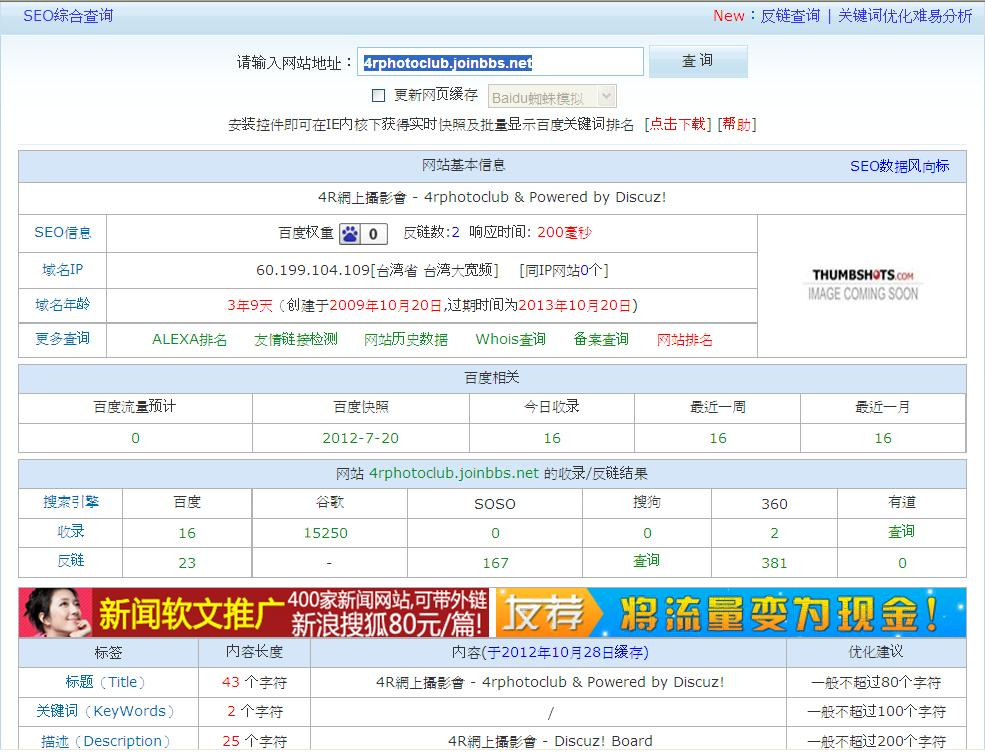Open the ALEXA排名 link

pos(189,340)
